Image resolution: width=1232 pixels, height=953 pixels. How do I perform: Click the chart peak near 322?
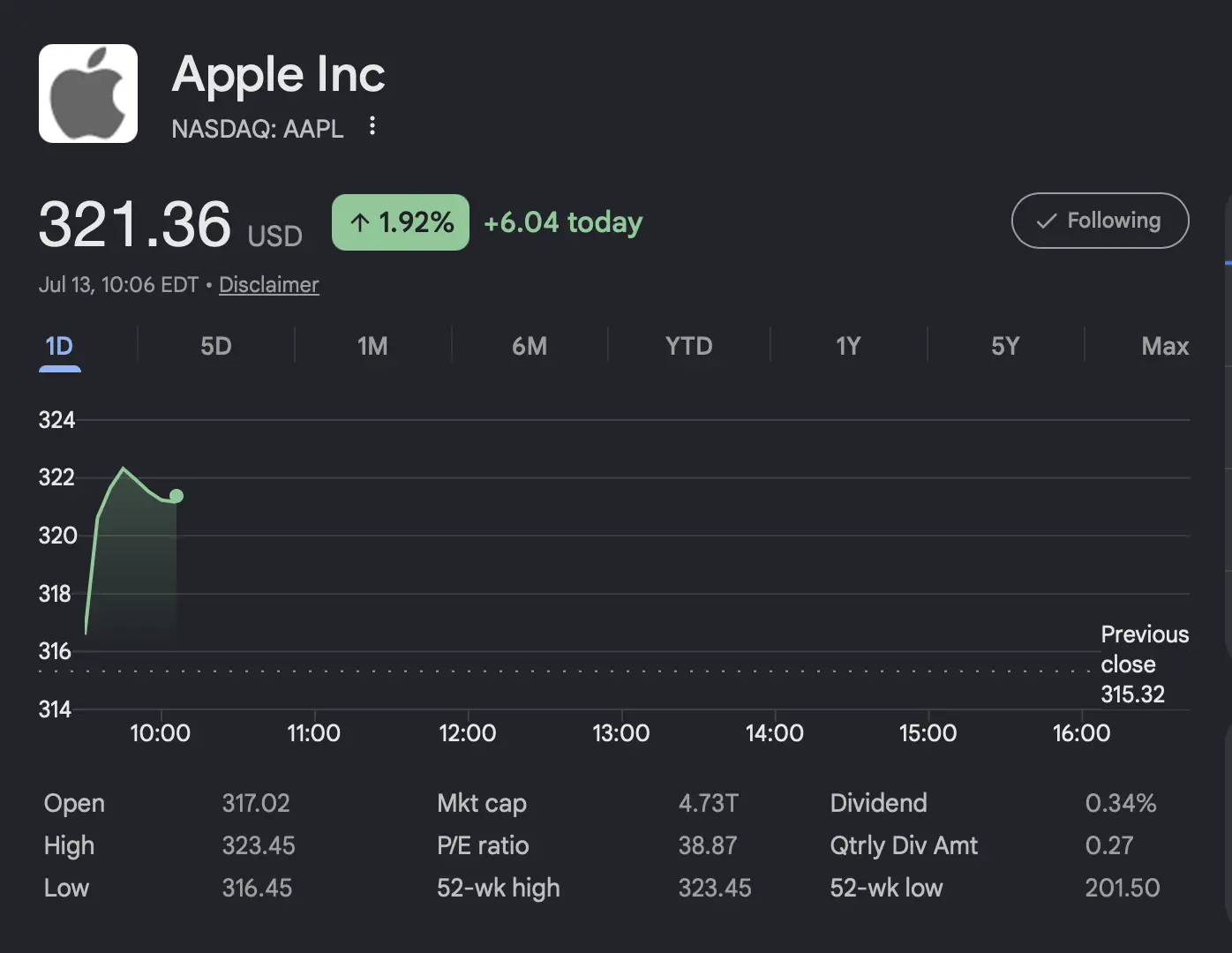click(x=124, y=469)
